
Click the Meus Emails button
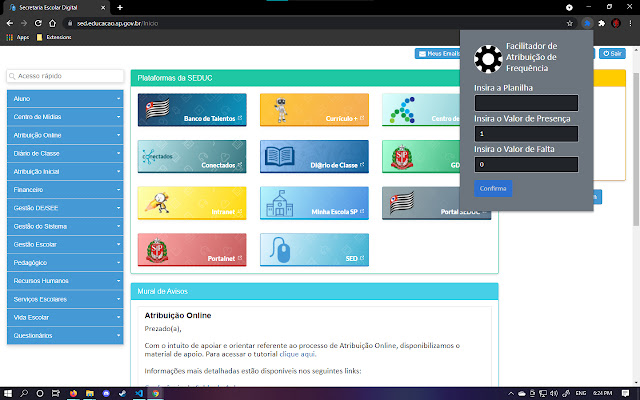coord(438,53)
